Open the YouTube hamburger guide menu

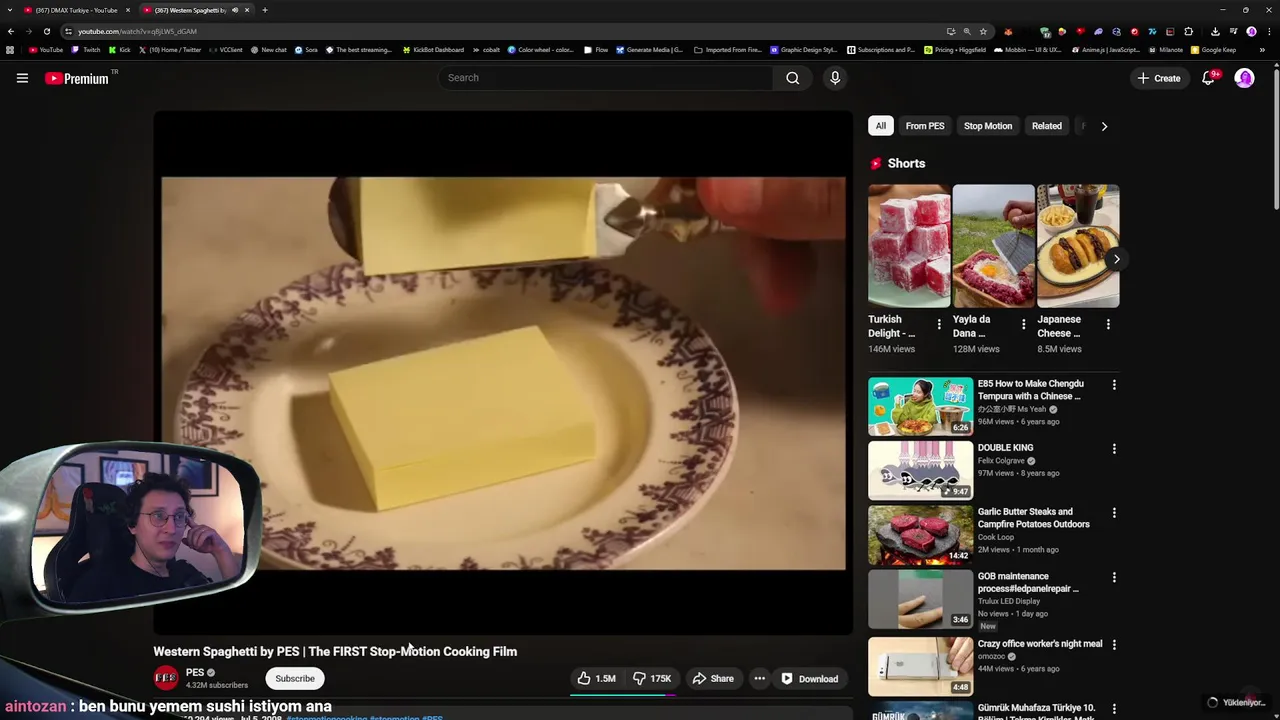[x=22, y=78]
